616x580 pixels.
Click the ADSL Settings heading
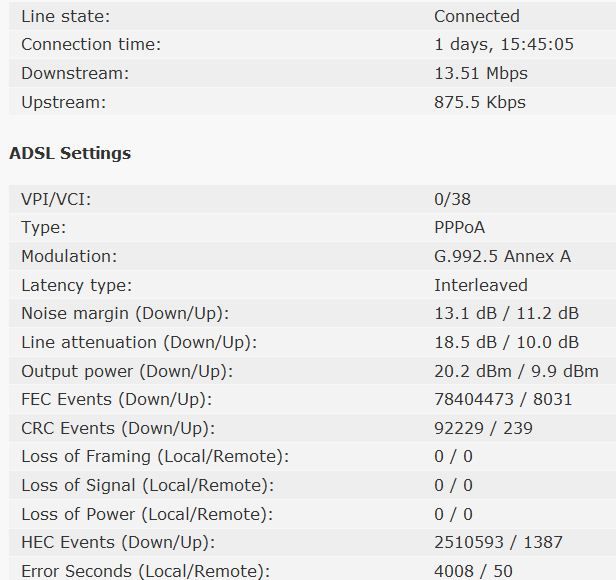70,153
